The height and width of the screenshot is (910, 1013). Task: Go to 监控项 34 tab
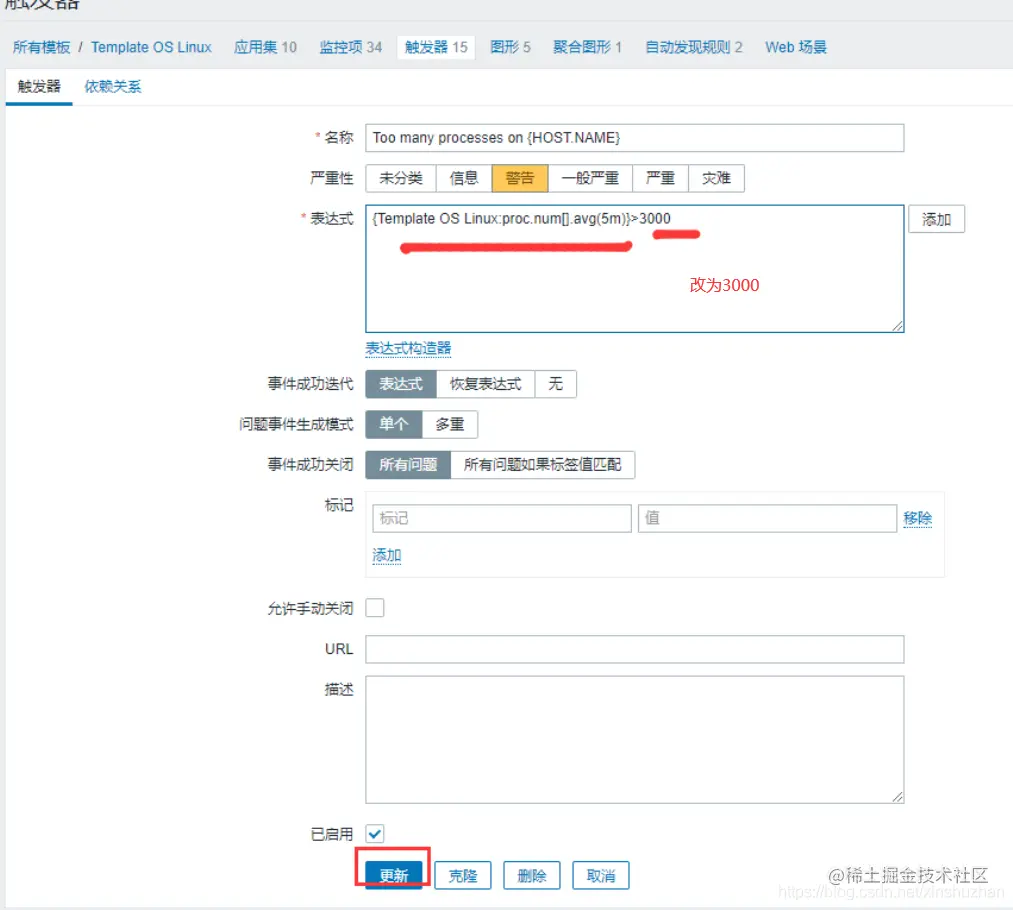click(351, 47)
